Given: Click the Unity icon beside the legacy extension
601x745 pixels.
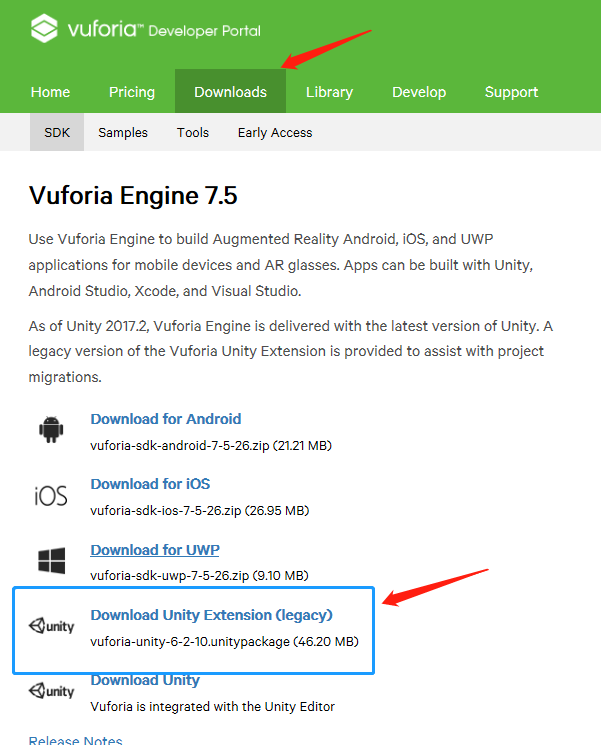Looking at the screenshot, I should click(x=51, y=627).
